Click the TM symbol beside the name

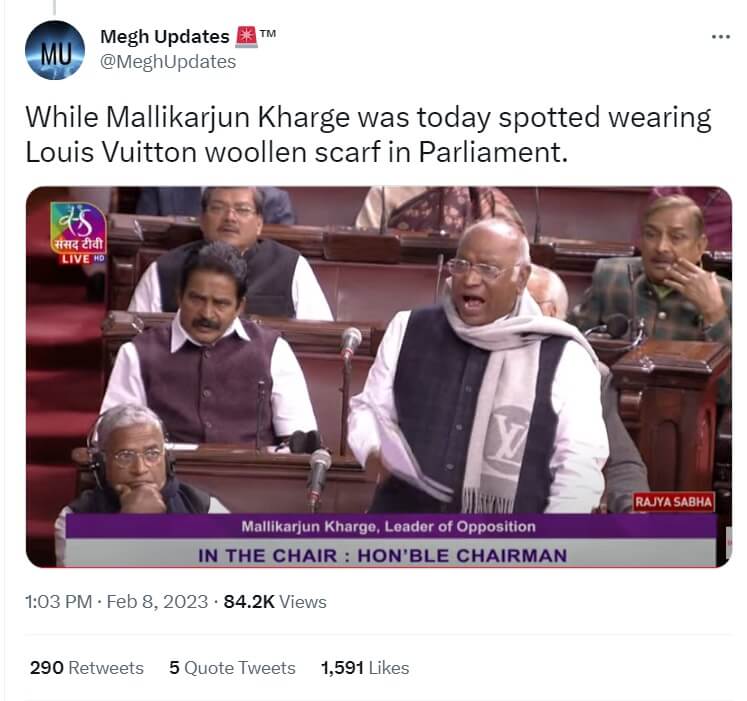tap(268, 33)
